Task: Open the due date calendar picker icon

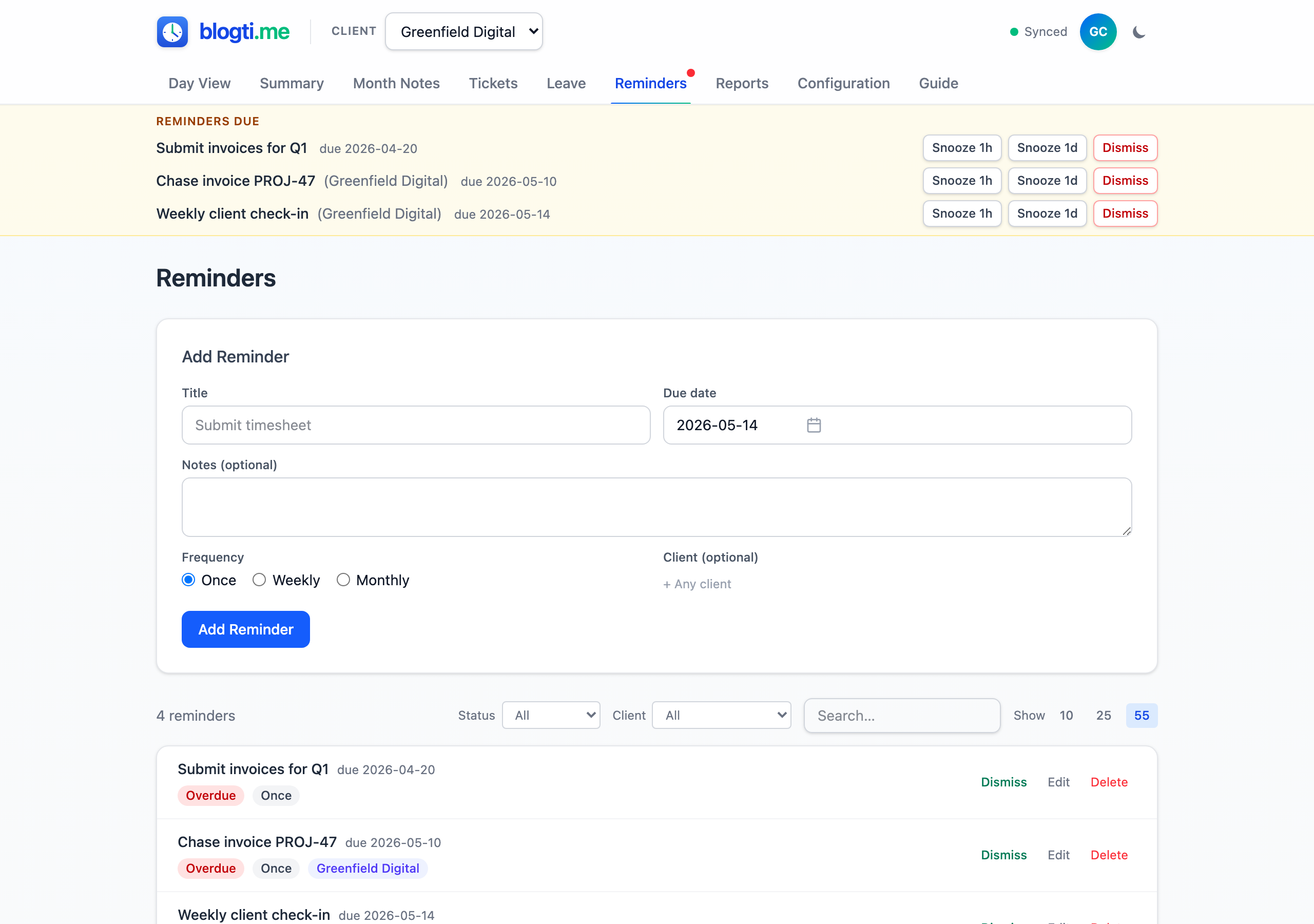Action: 814,426
